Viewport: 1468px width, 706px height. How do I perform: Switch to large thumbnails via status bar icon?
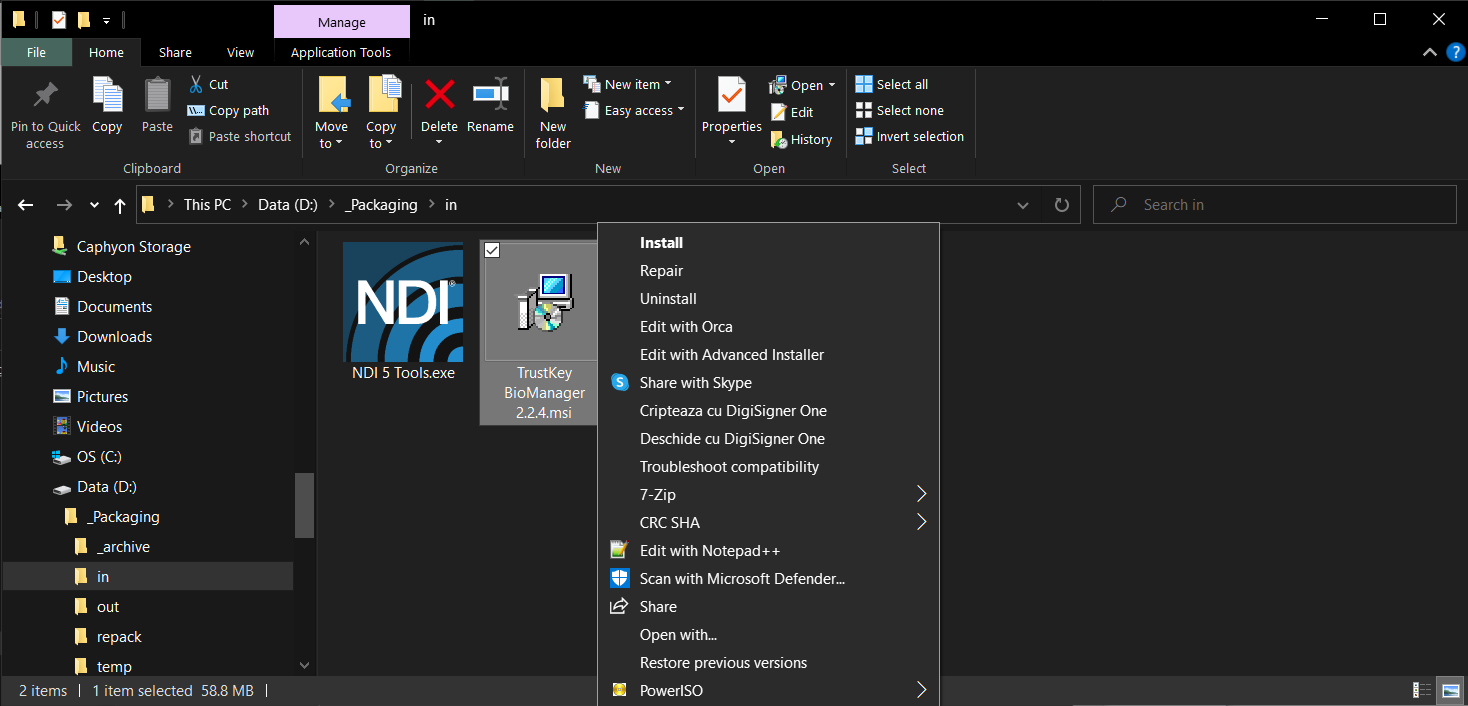pyautogui.click(x=1449, y=690)
